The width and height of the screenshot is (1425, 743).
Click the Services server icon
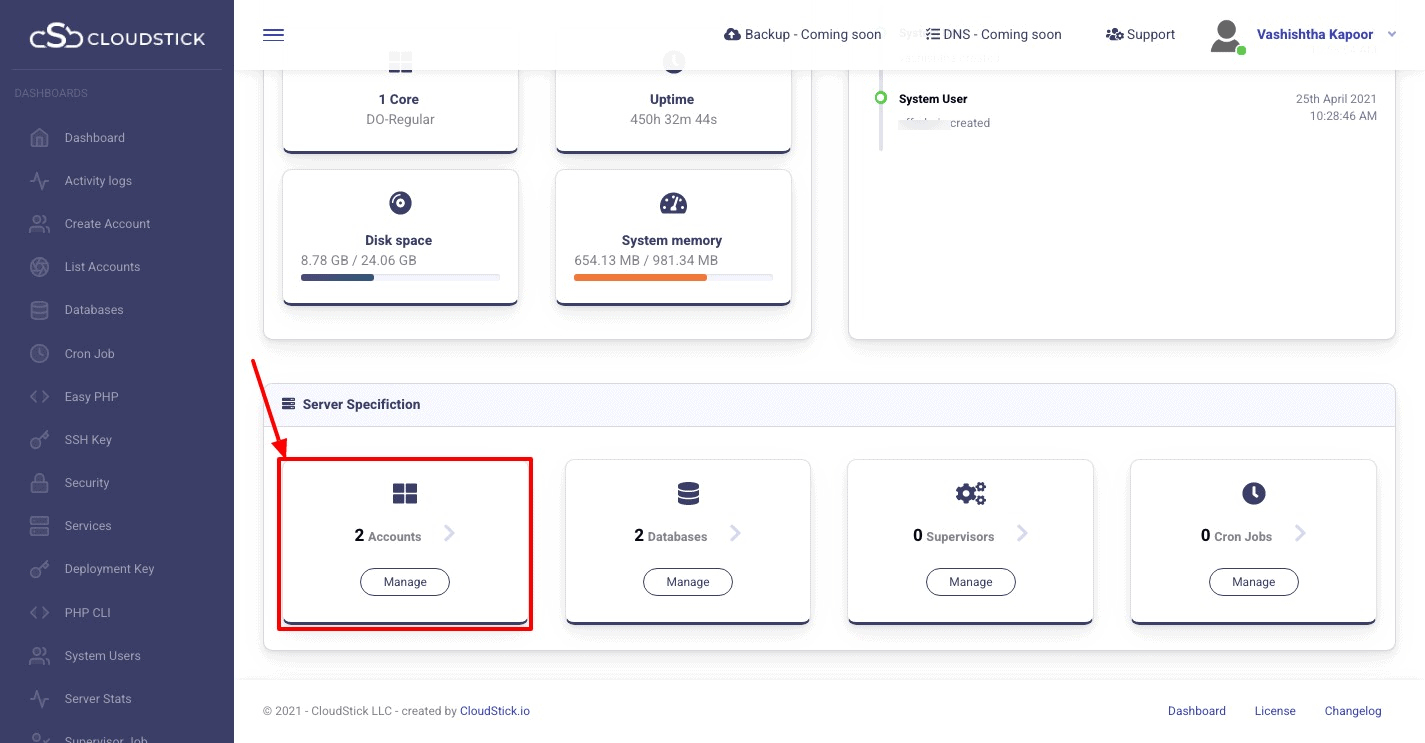click(x=39, y=526)
